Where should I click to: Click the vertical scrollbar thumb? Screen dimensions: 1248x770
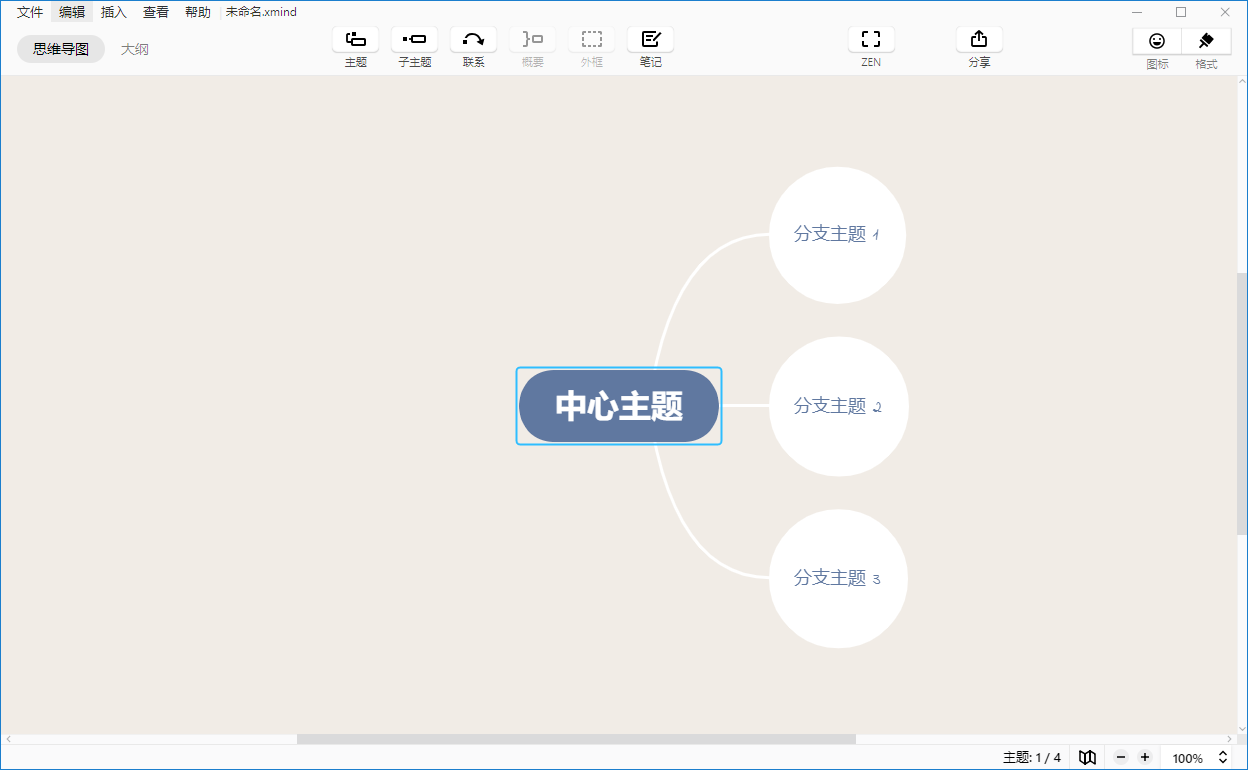[x=1242, y=403]
